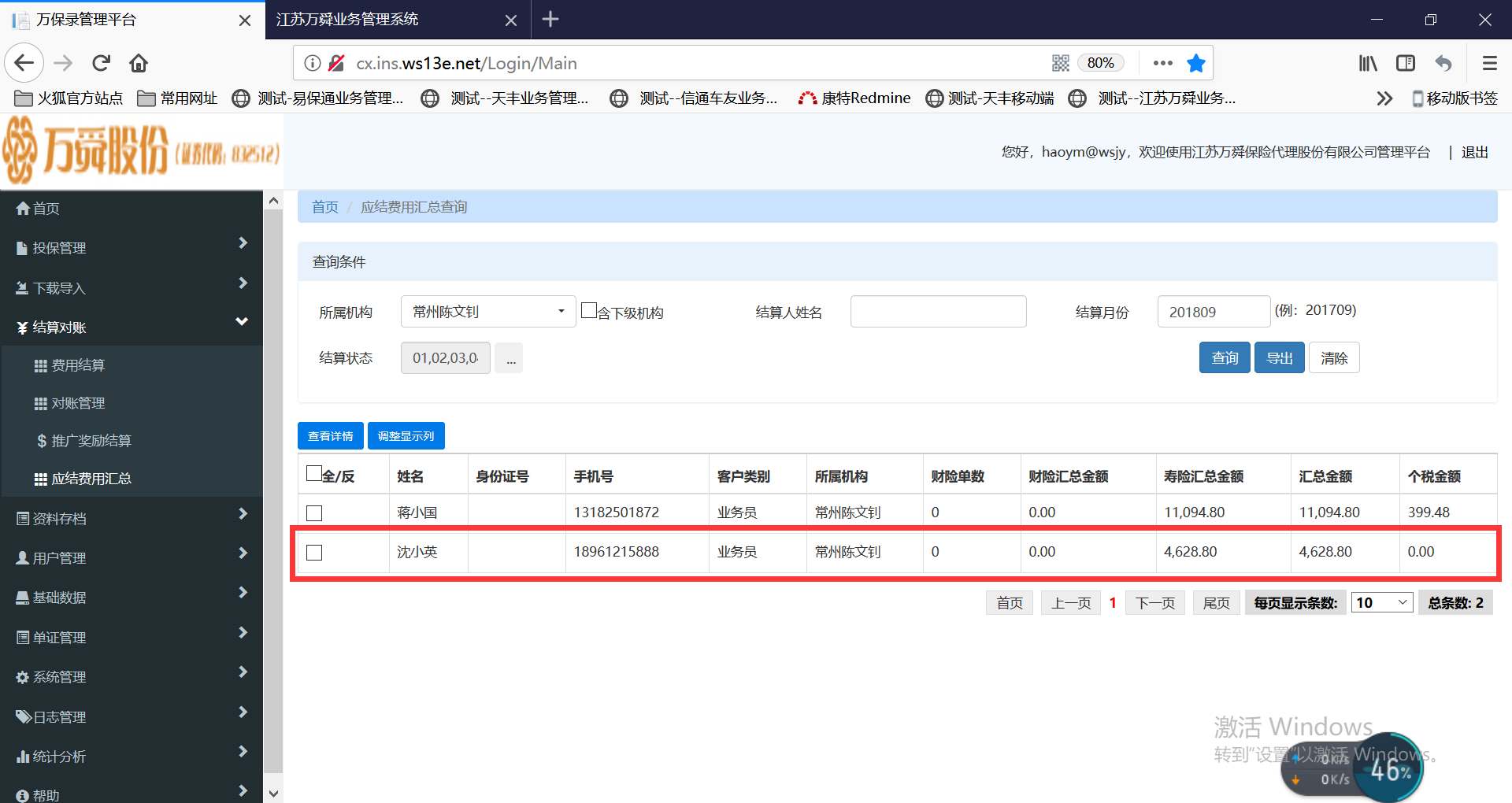Open the Firefox library icon
The width and height of the screenshot is (1512, 803).
tap(1367, 63)
